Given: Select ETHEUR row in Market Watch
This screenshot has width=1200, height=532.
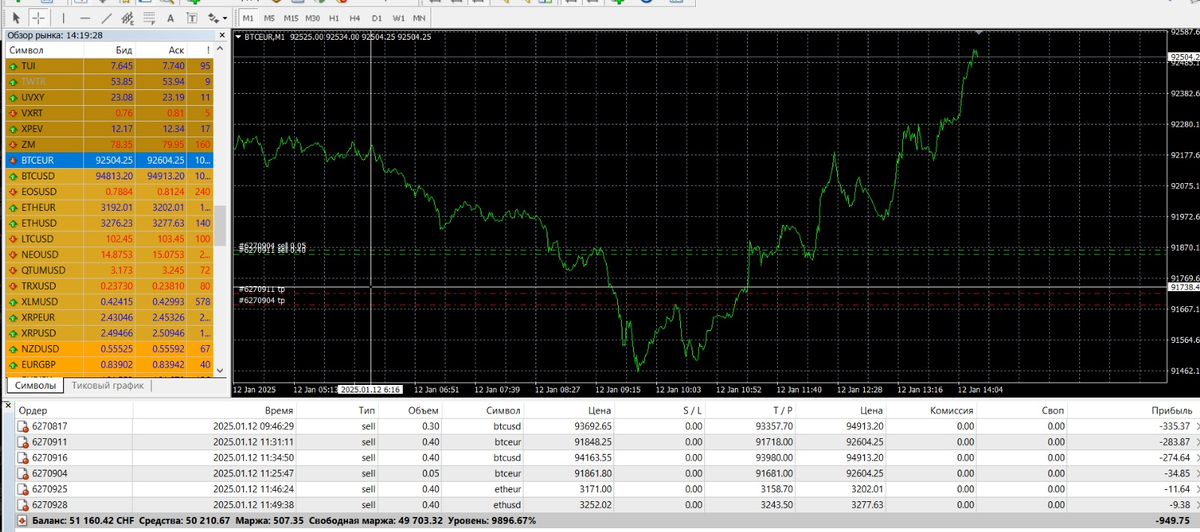Looking at the screenshot, I should tap(108, 207).
